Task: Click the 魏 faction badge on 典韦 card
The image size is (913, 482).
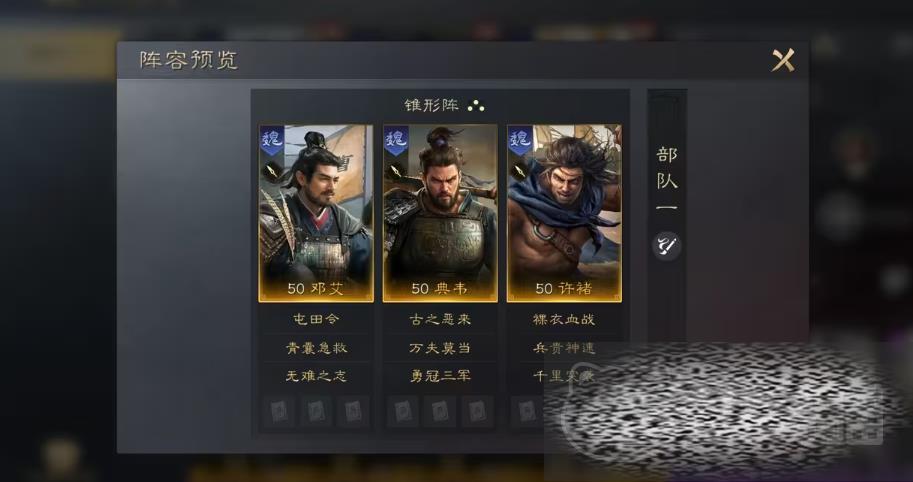Action: 396,140
